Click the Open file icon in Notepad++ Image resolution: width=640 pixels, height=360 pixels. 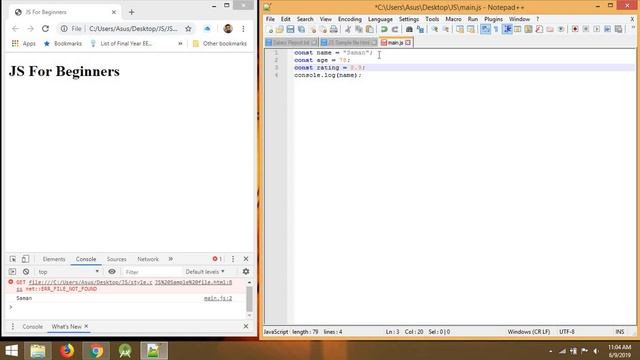280,29
